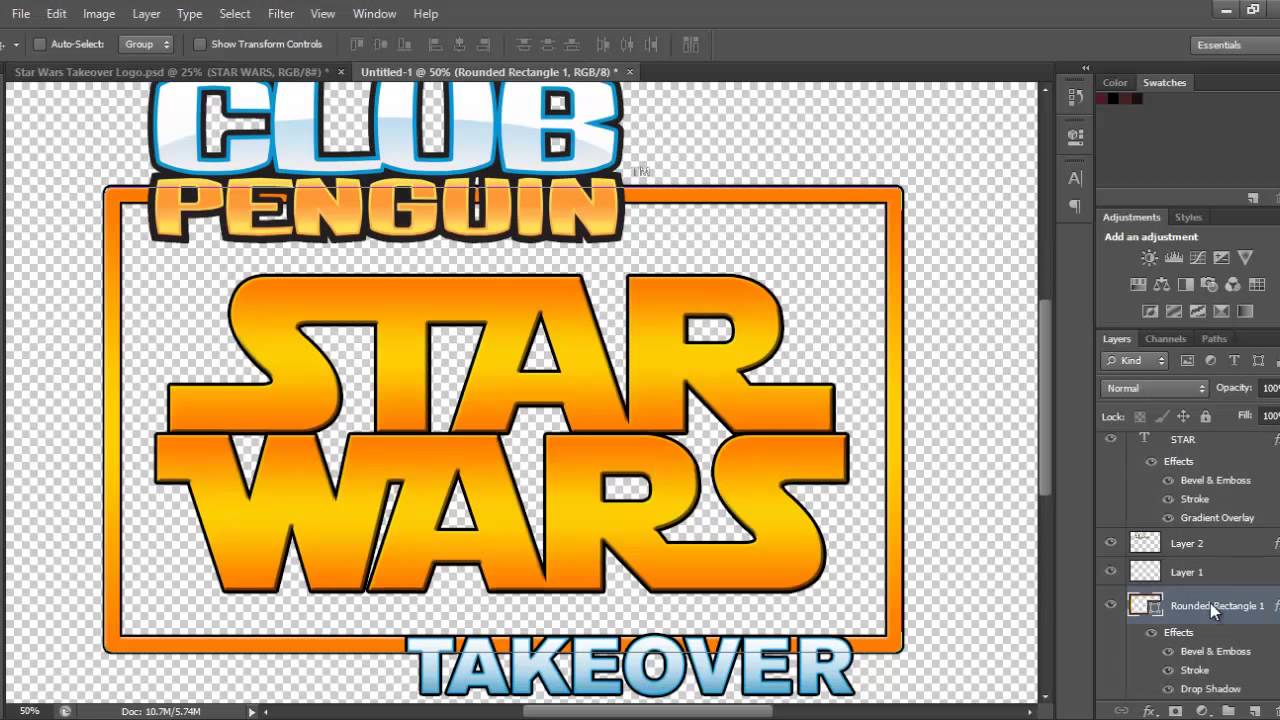Open the History panel icon
1280x720 pixels.
(1075, 97)
